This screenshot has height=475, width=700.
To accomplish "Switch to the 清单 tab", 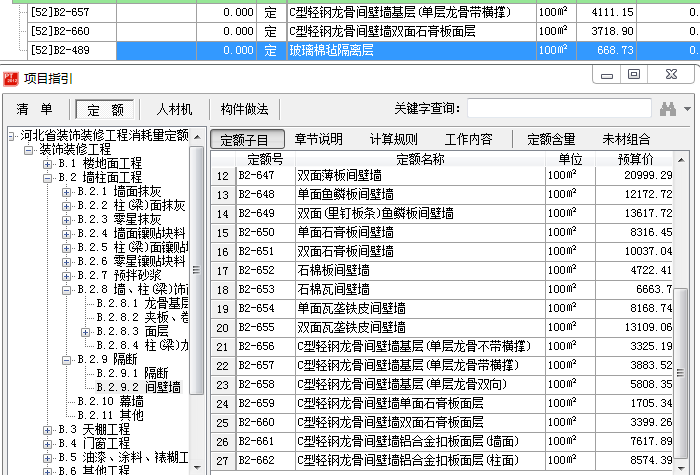I will pos(35,109).
